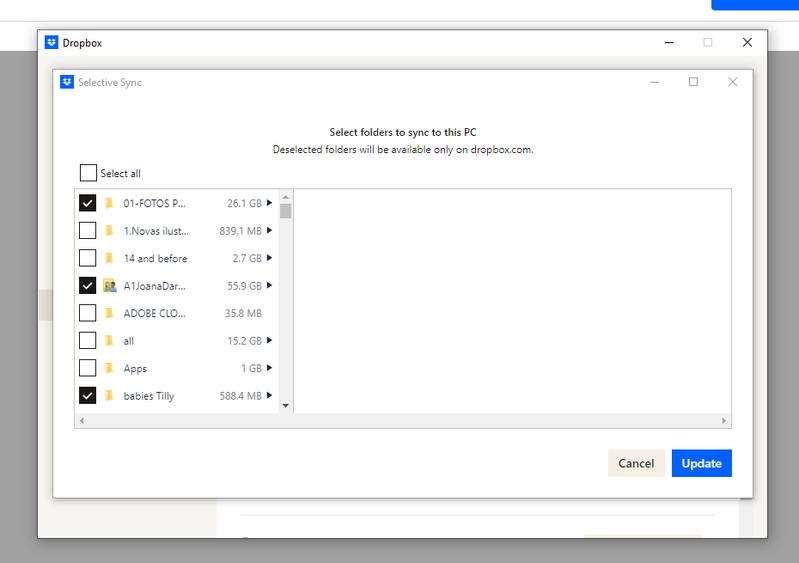Select the 01-FOTOS P... folder name
This screenshot has width=799, height=563.
pos(154,203)
